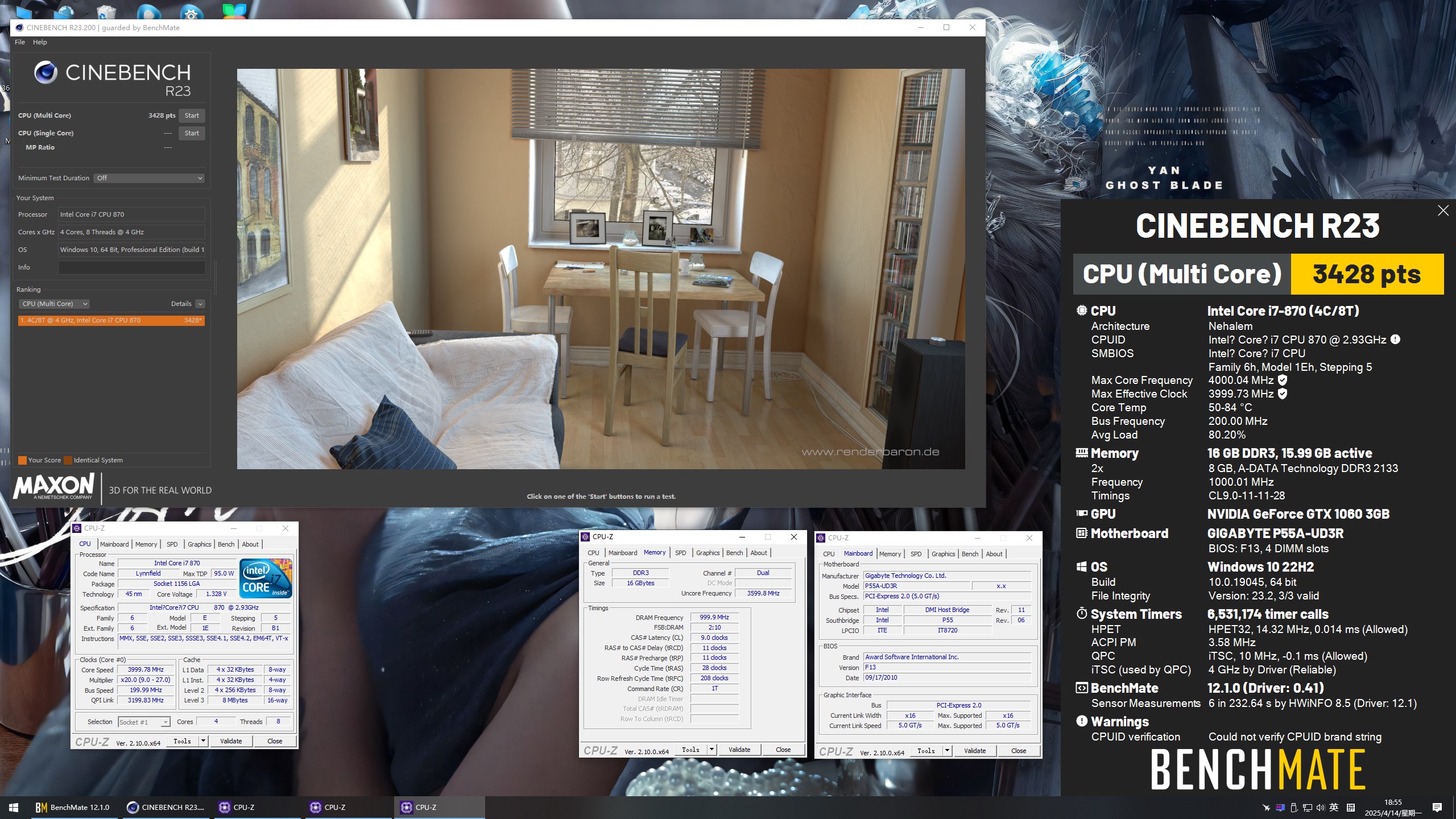This screenshot has width=1456, height=819.
Task: Open the Minimum Test Duration dropdown
Action: coord(149,178)
